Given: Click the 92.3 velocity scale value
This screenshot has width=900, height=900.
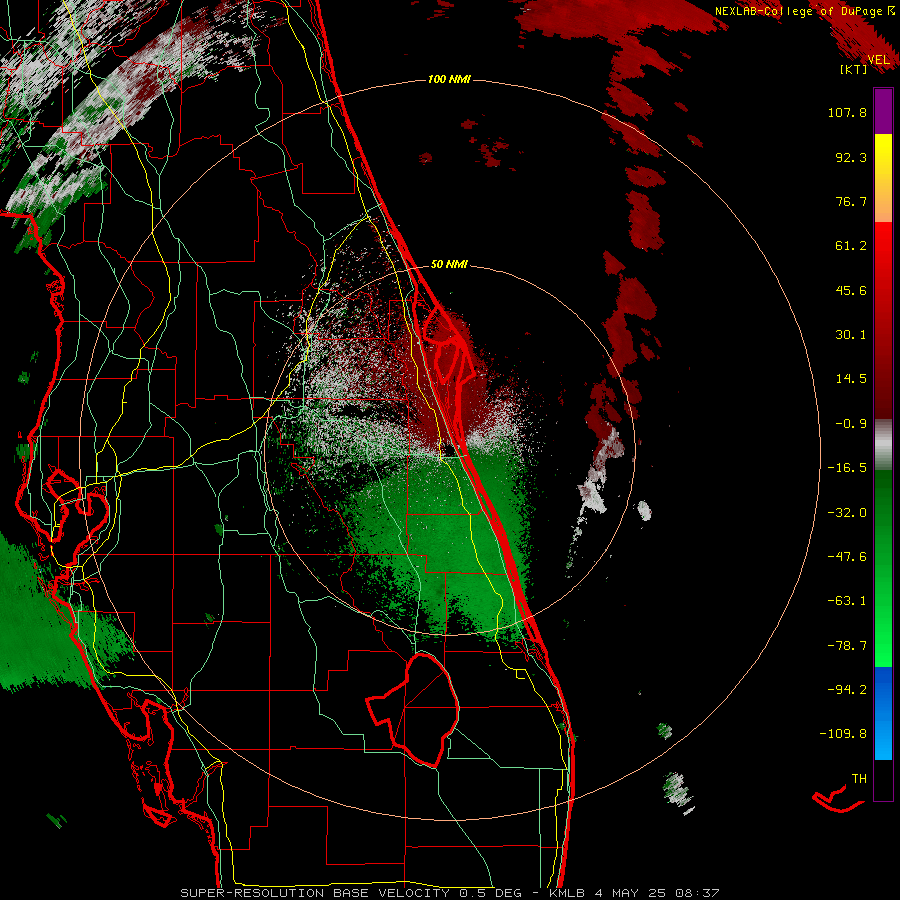Looking at the screenshot, I should [x=851, y=157].
